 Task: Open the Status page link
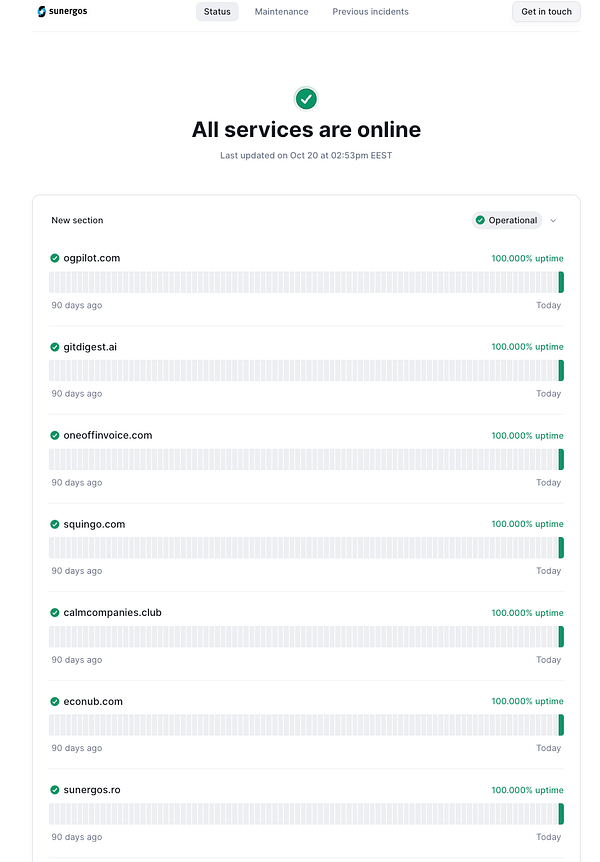[x=217, y=11]
